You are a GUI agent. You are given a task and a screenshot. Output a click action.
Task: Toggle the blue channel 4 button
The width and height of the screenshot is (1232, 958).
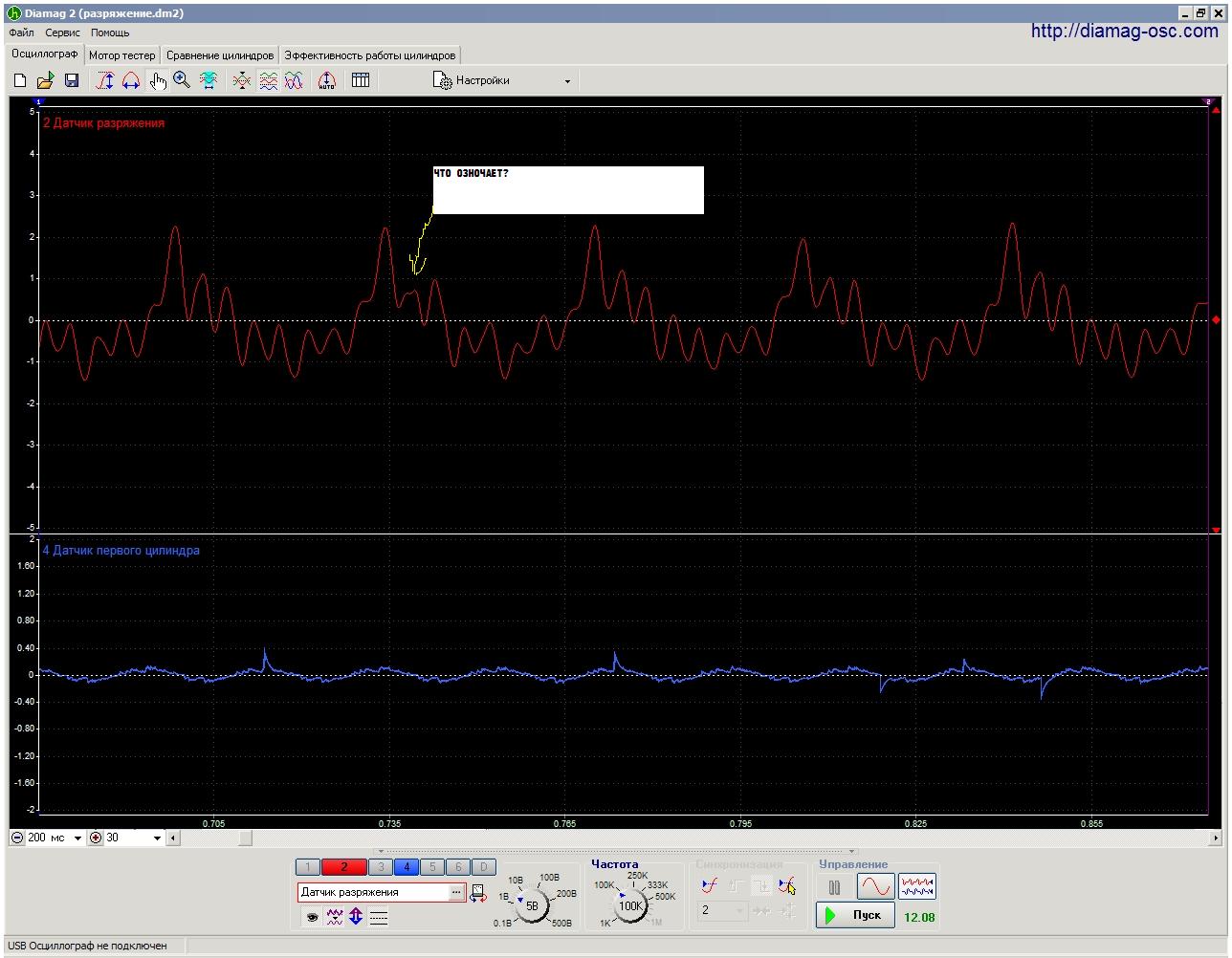click(407, 867)
